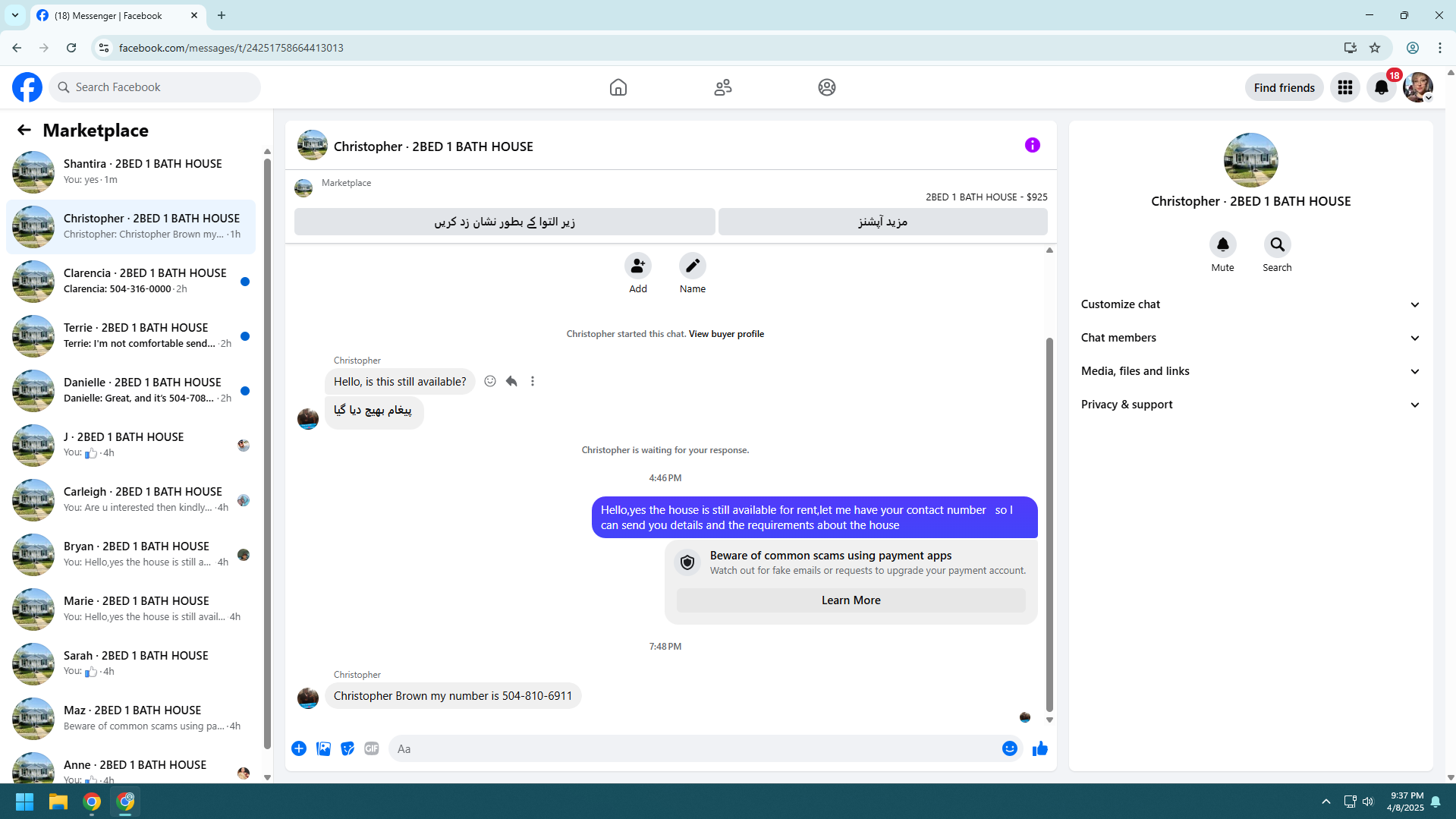Viewport: 1456px width, 819px height.
Task: Send a thumbs up like
Action: (1040, 748)
